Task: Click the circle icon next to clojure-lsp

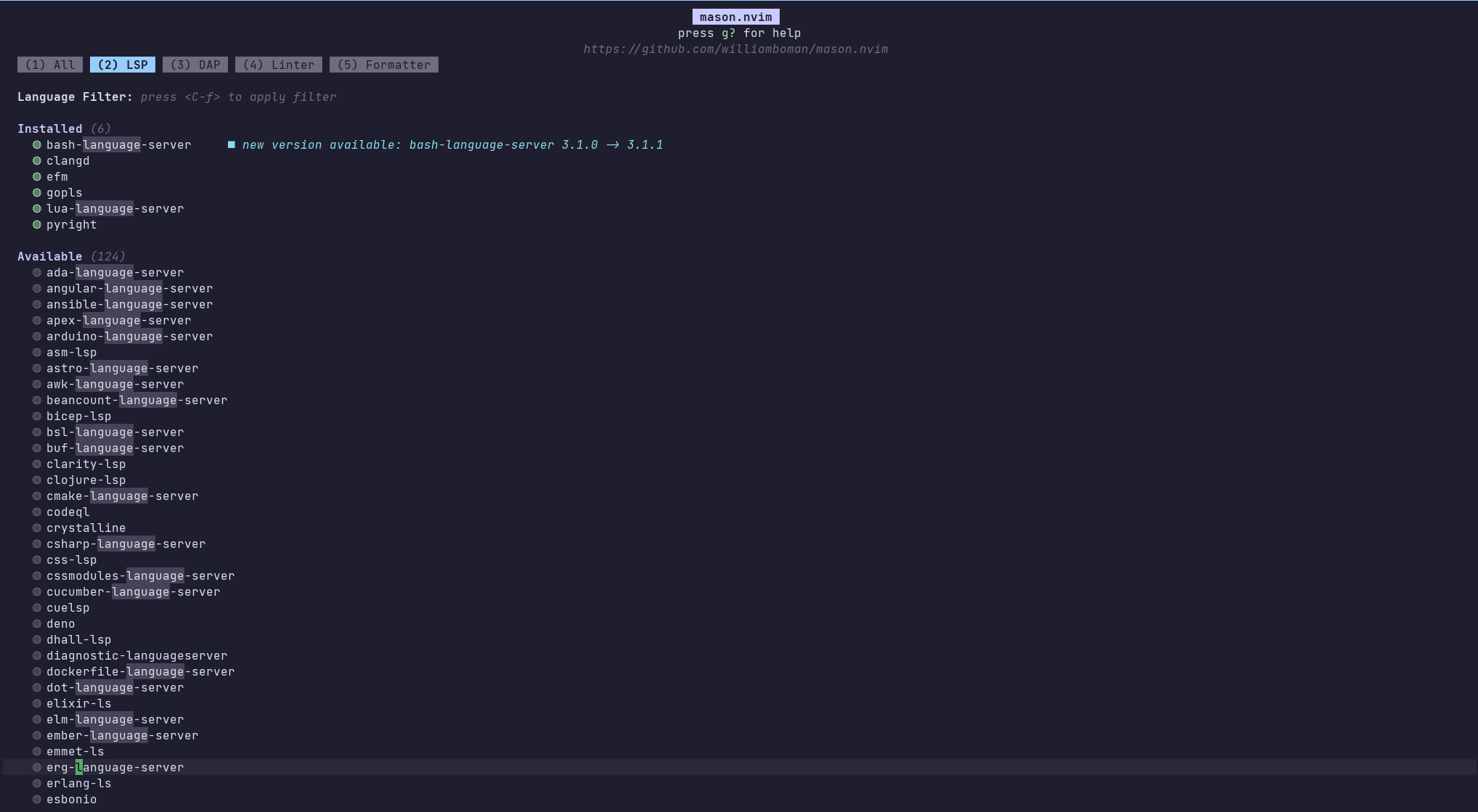Action: pyautogui.click(x=37, y=480)
